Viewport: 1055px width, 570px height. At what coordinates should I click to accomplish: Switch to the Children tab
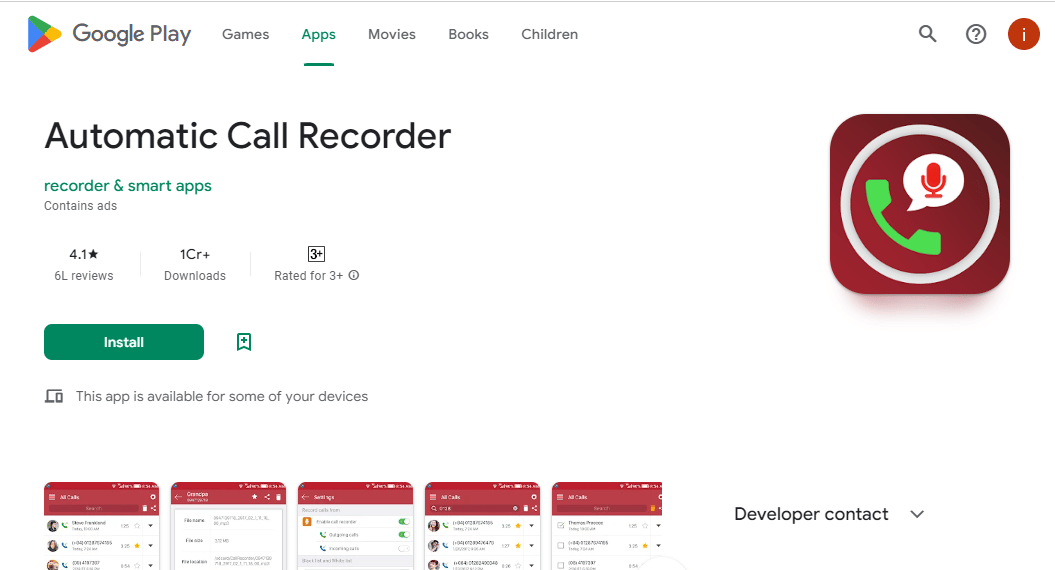550,34
